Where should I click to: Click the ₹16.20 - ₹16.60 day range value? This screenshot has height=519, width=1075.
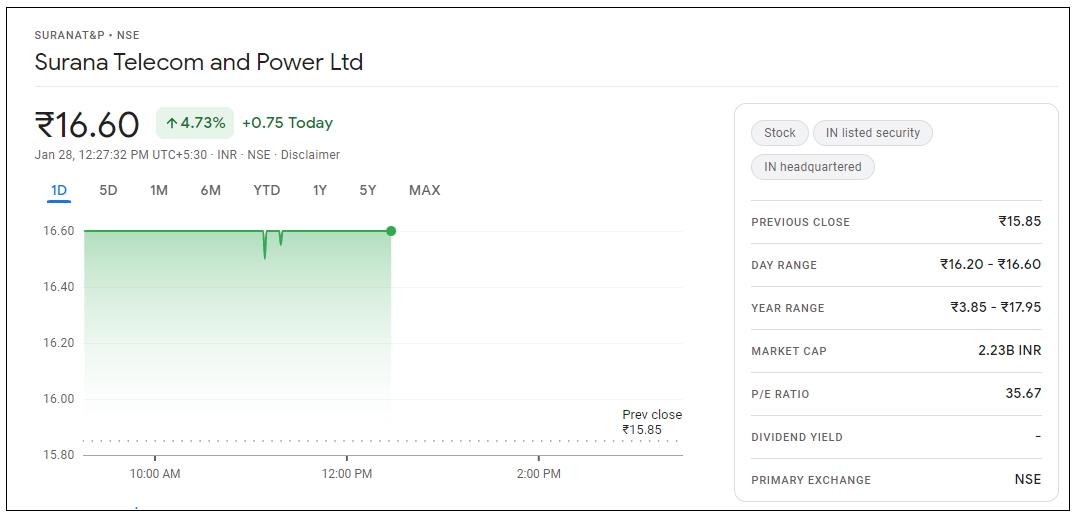click(x=991, y=265)
